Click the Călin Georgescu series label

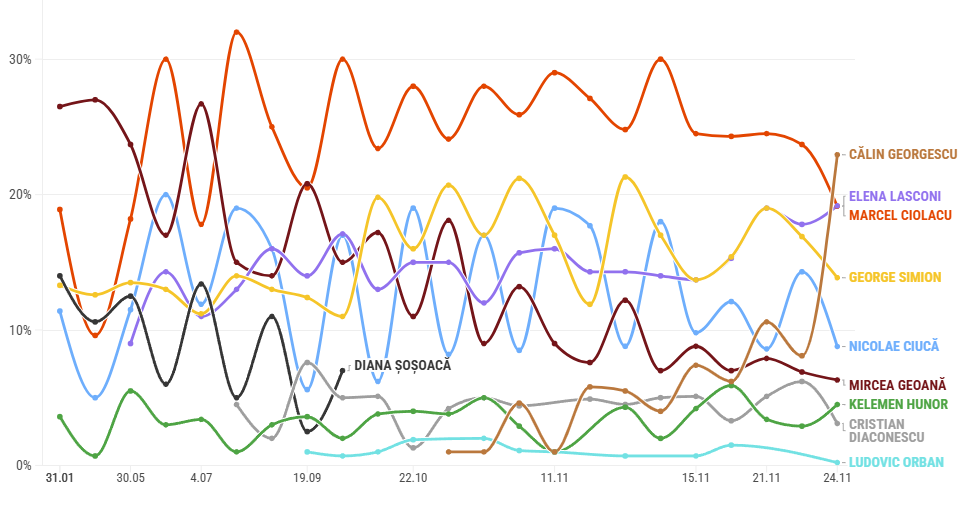tap(902, 154)
